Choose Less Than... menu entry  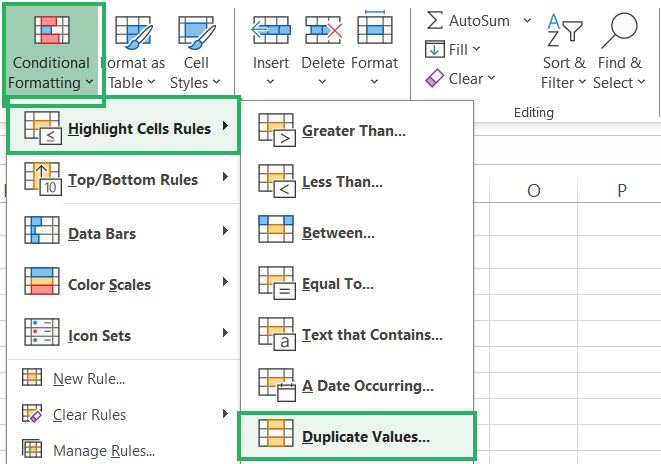click(x=357, y=182)
